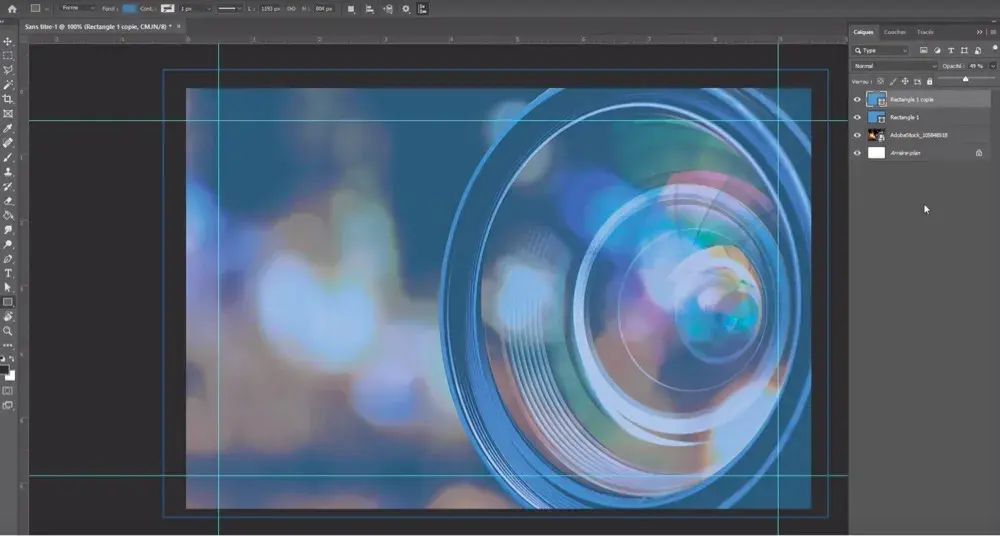Open path arrangement icon in options bar
1000x536 pixels.
click(x=387, y=9)
